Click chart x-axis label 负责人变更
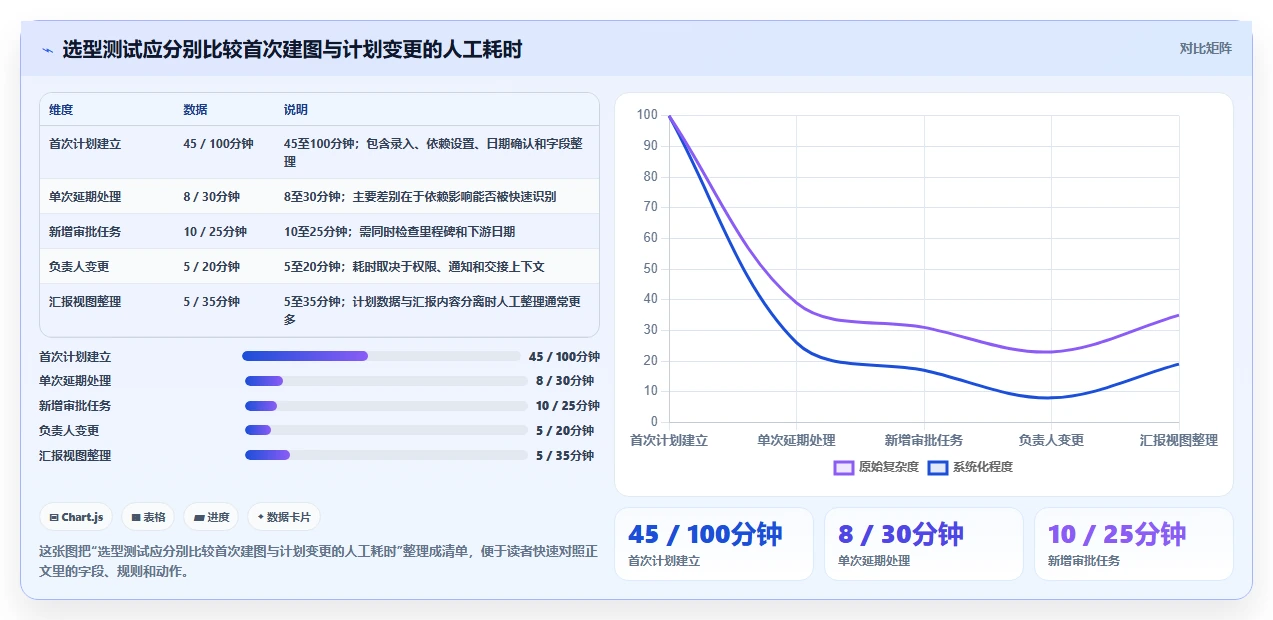 point(1051,440)
